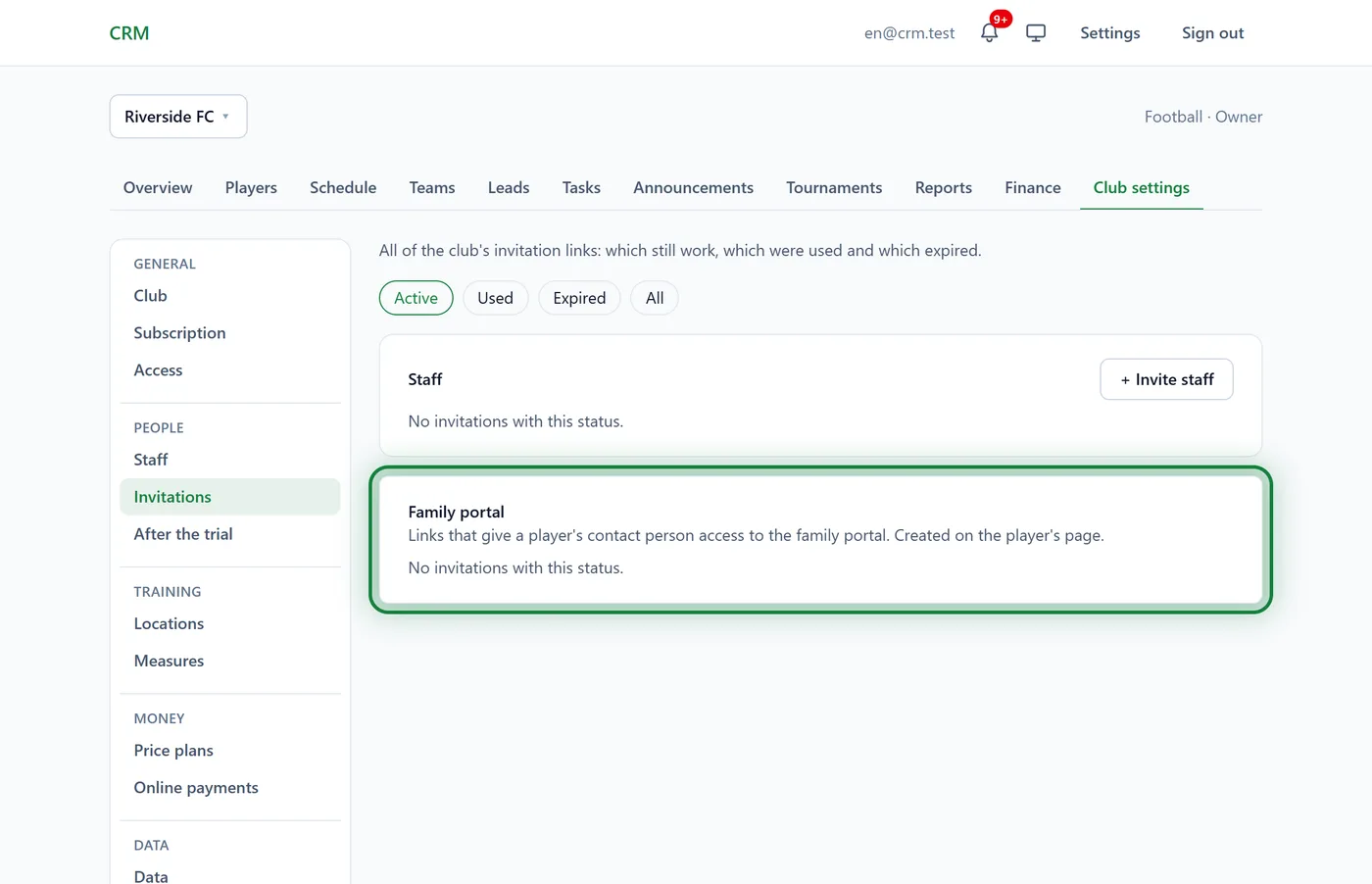
Task: Show Expired invitations
Action: click(x=579, y=298)
